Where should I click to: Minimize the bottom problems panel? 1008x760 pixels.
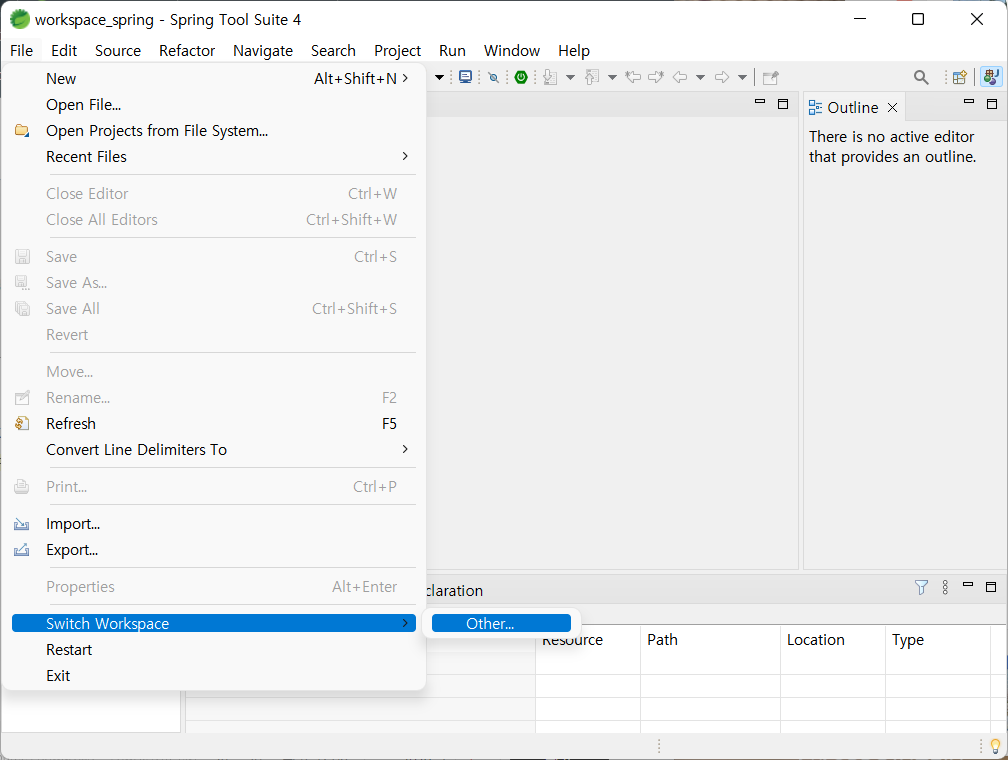pos(968,584)
